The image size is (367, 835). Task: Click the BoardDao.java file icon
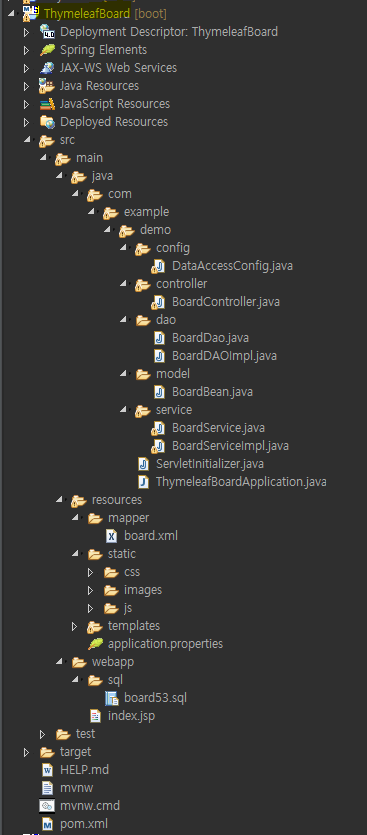pyautogui.click(x=159, y=338)
